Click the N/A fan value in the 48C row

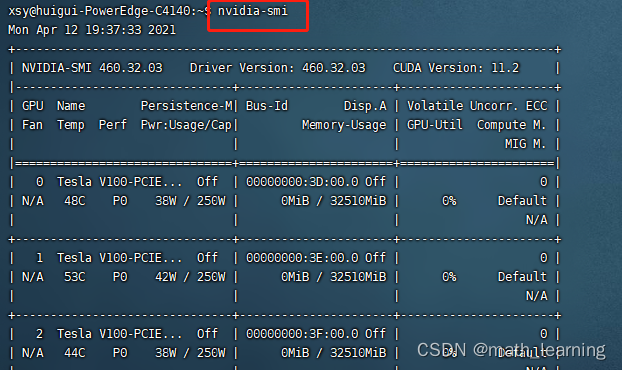click(33, 201)
